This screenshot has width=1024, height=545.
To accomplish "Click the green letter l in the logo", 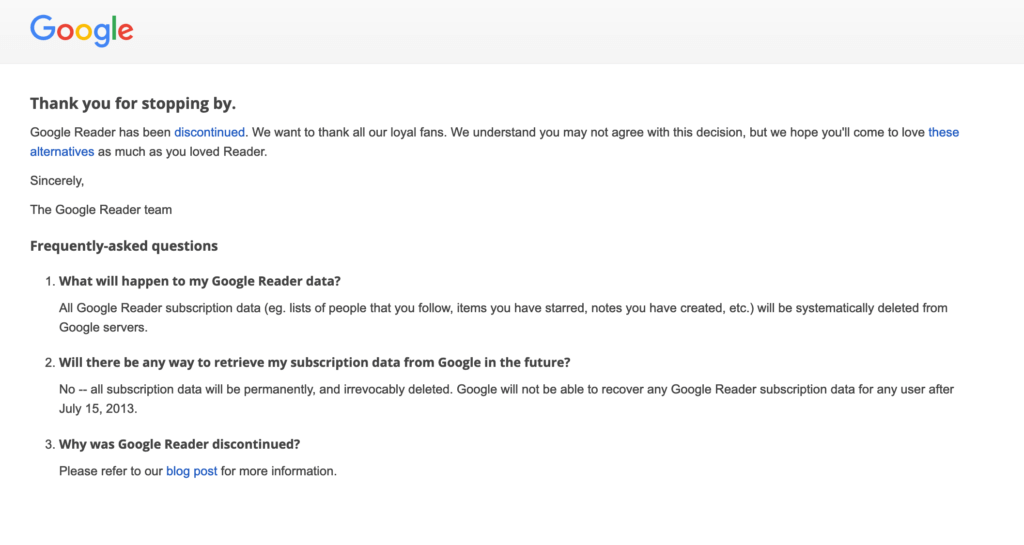I will click(x=114, y=28).
